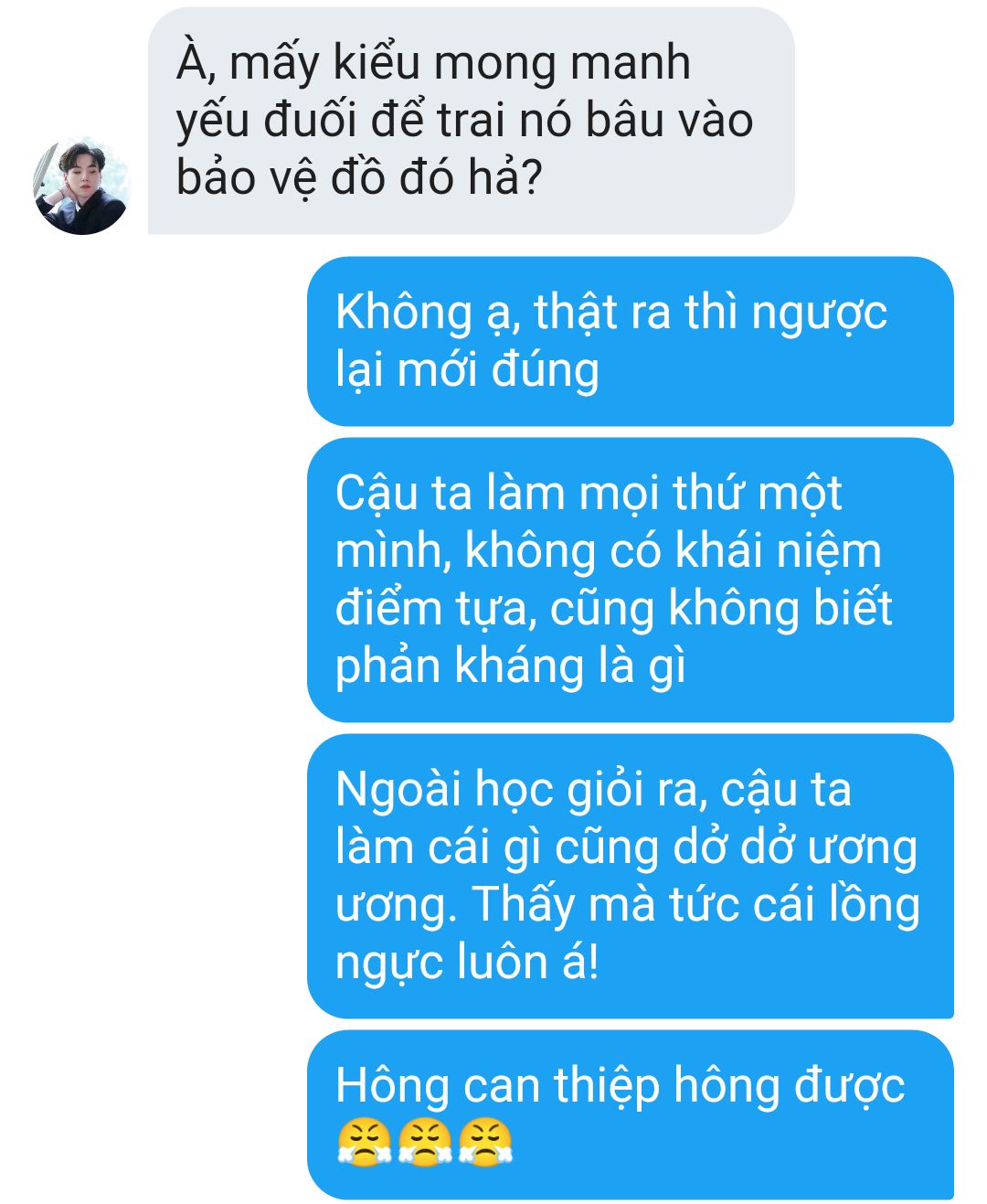The width and height of the screenshot is (987, 1204).
Task: Tap the line "bảo vệ đồ đó hả?"
Action: click(x=358, y=177)
